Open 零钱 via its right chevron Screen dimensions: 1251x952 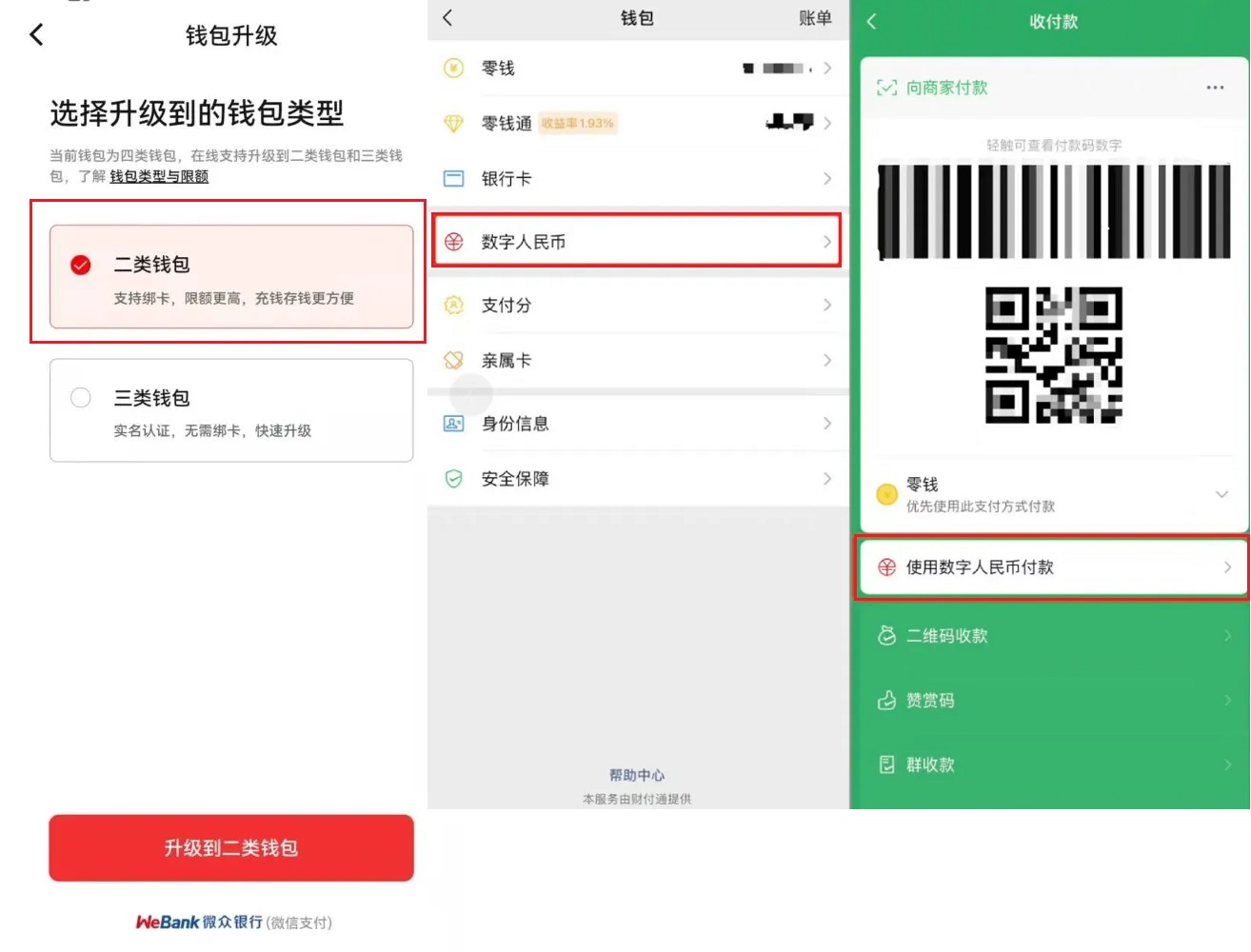[827, 69]
